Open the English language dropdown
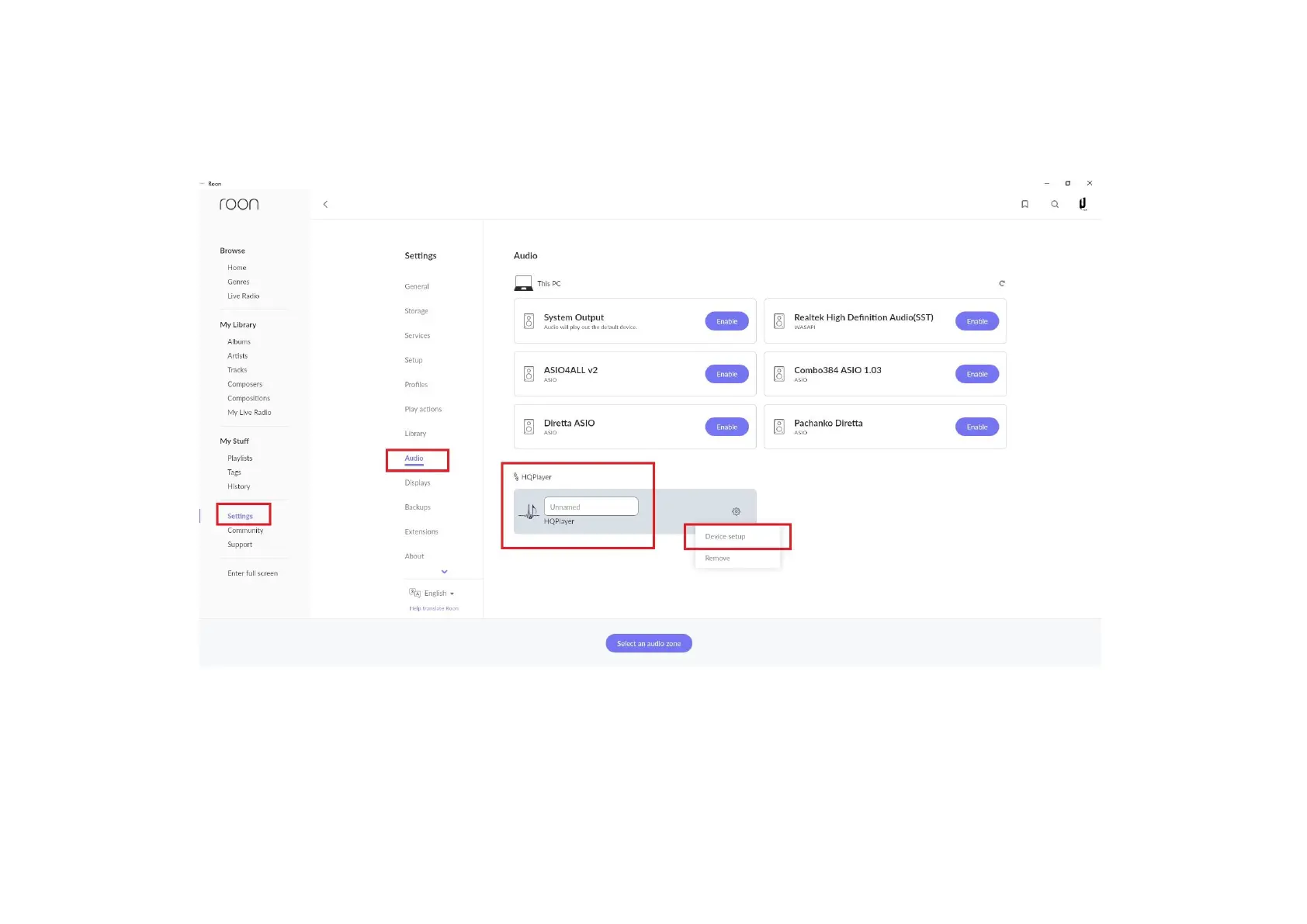The height and width of the screenshot is (924, 1307). click(436, 594)
